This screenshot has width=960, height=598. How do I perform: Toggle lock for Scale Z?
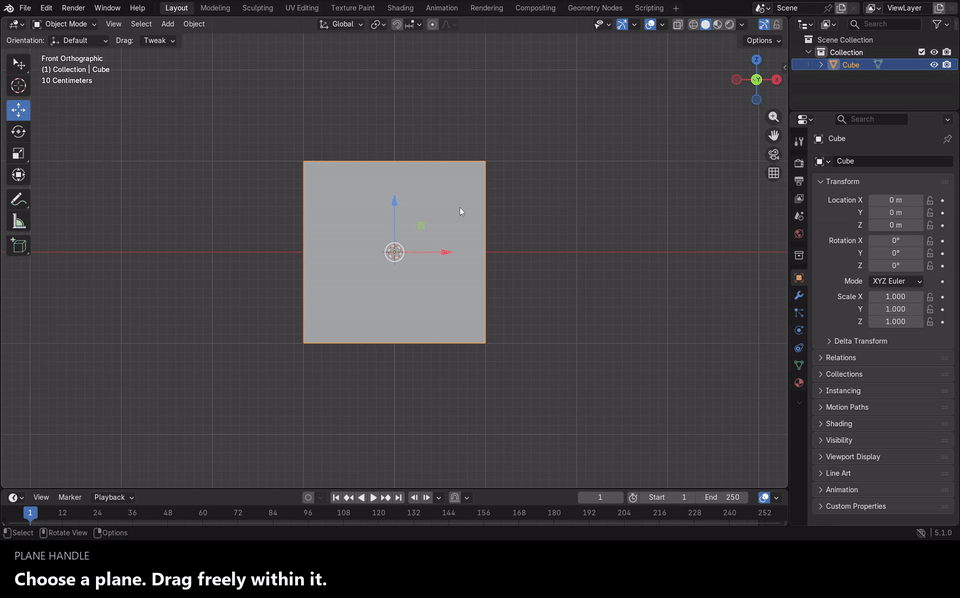click(x=930, y=321)
